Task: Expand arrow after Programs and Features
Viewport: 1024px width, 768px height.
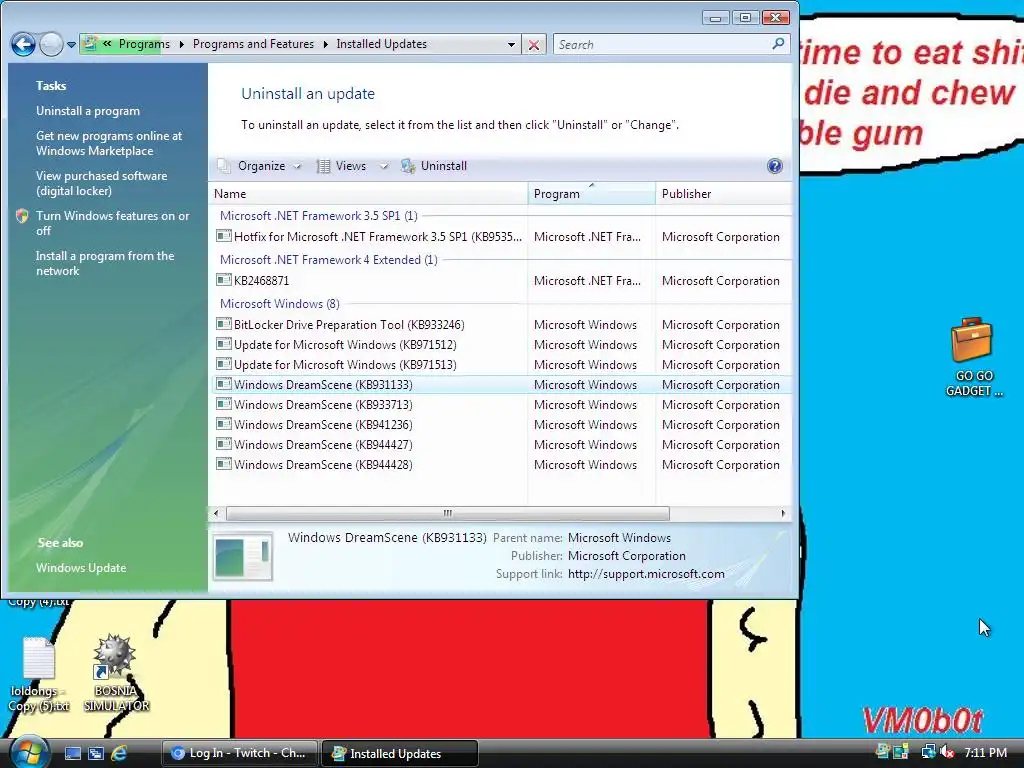Action: pyautogui.click(x=325, y=44)
